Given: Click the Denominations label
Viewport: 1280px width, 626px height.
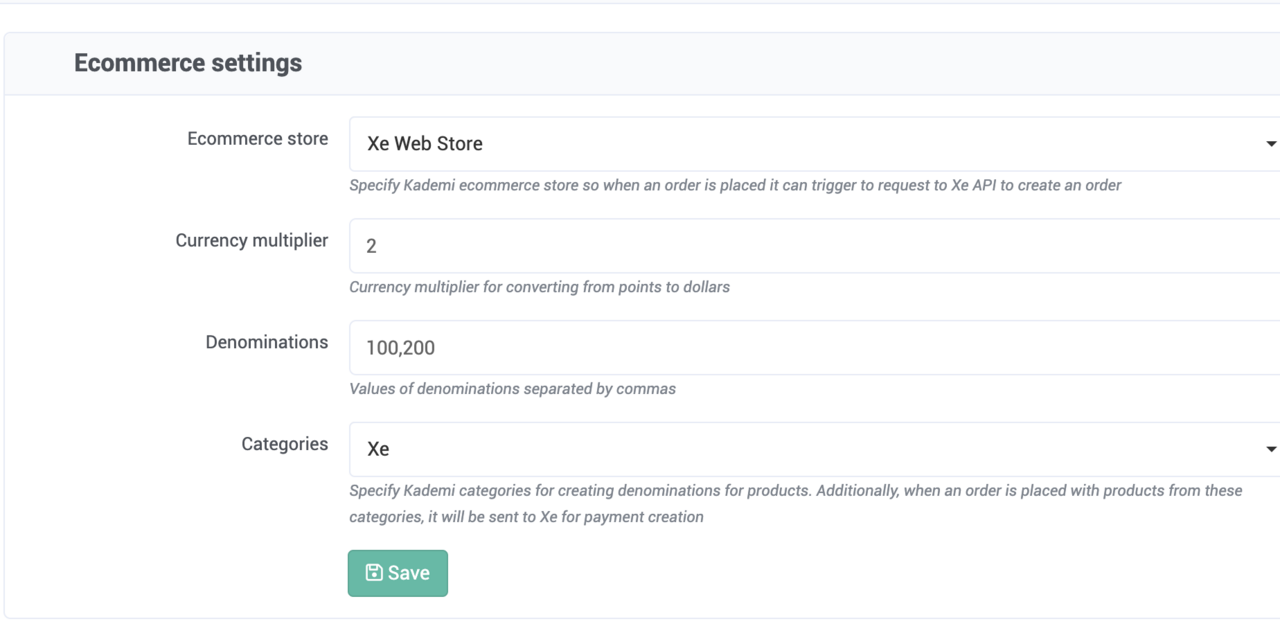Looking at the screenshot, I should [x=267, y=342].
